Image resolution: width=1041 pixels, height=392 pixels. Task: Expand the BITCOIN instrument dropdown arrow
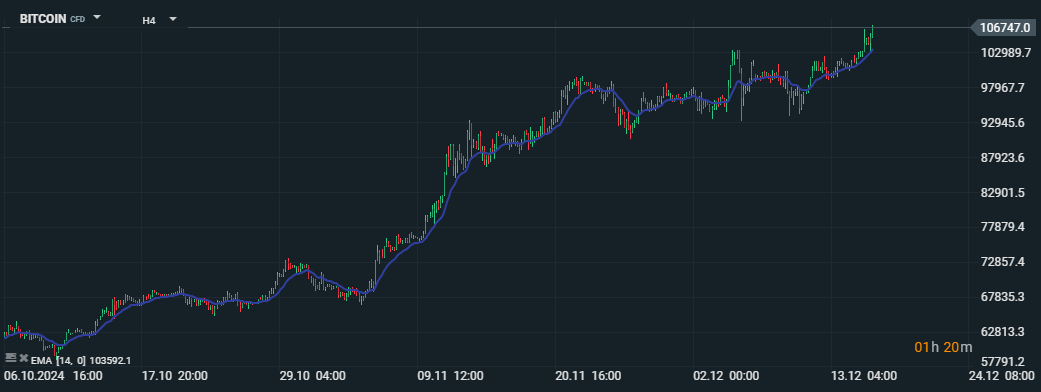pyautogui.click(x=97, y=17)
